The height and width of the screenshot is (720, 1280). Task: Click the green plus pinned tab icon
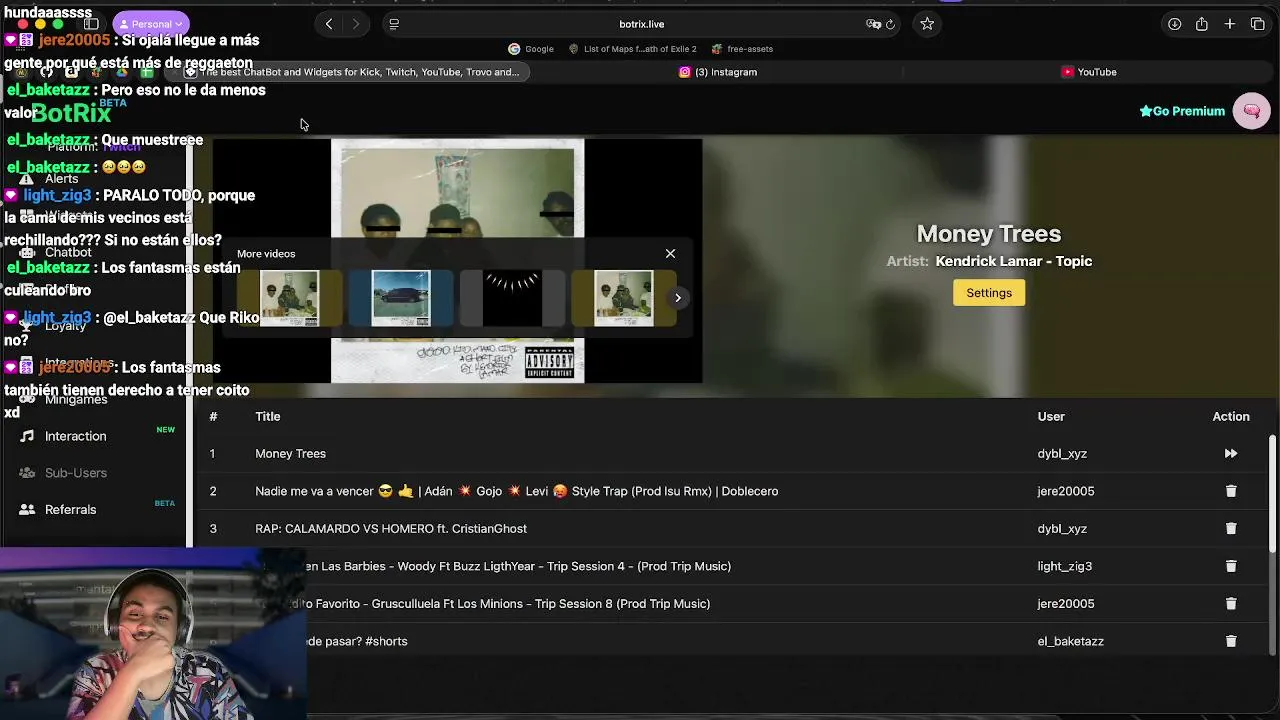click(x=147, y=72)
